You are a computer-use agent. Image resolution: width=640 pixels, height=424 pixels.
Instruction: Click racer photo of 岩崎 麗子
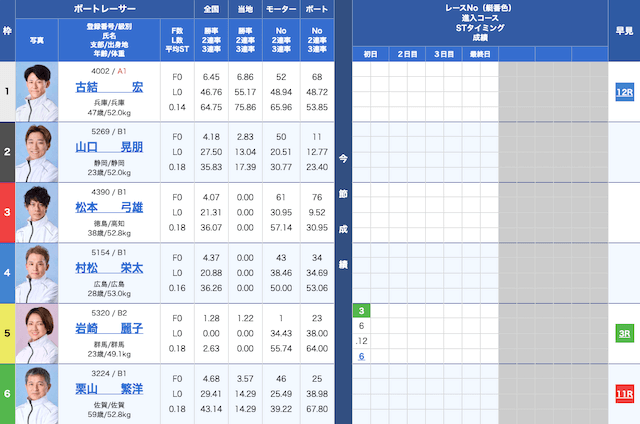click(x=38, y=334)
